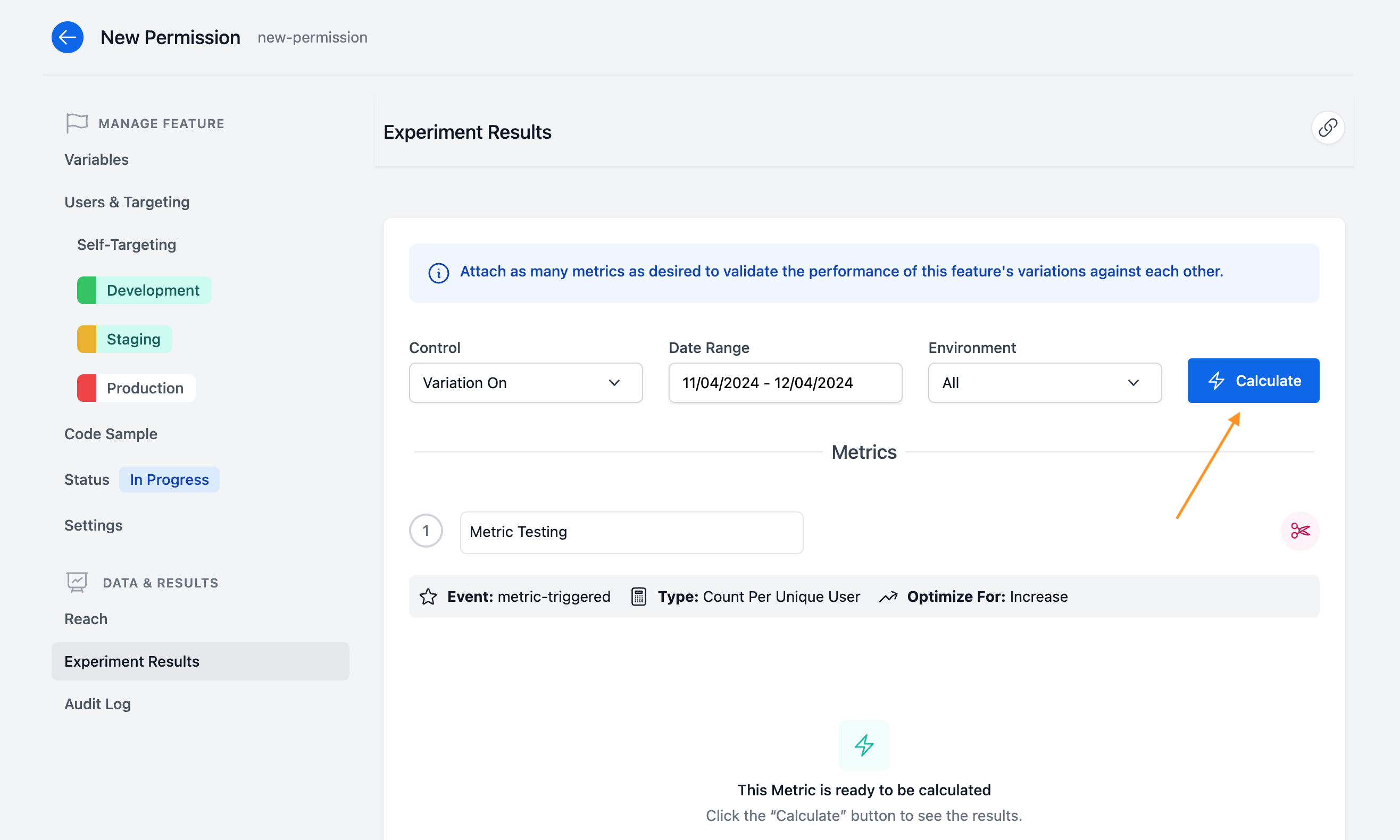The height and width of the screenshot is (840, 1400).
Task: Click the info icon in the metrics banner
Action: 439,273
